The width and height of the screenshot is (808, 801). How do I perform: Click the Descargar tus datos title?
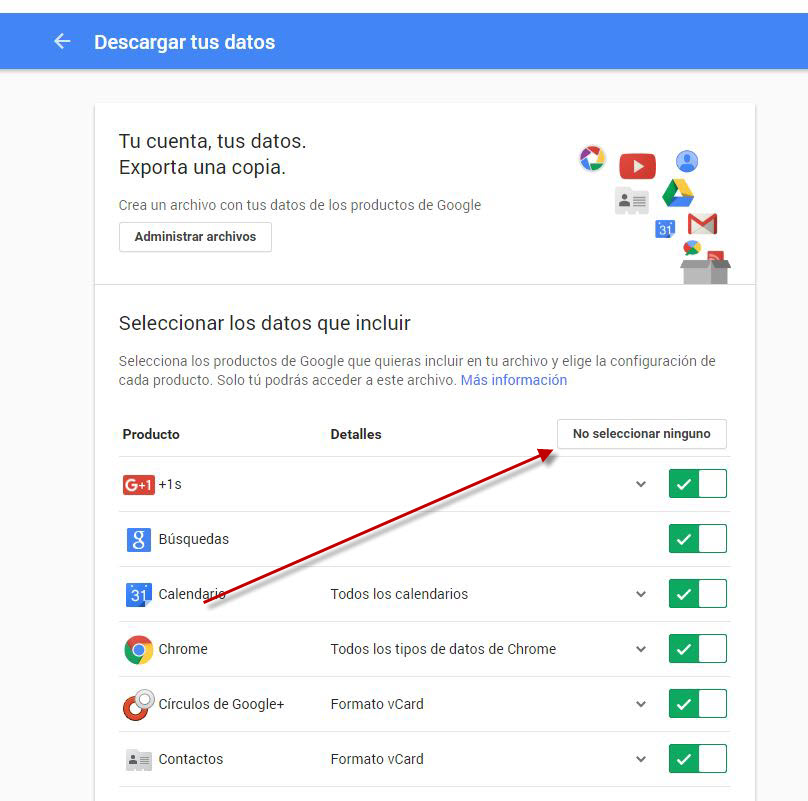click(184, 42)
